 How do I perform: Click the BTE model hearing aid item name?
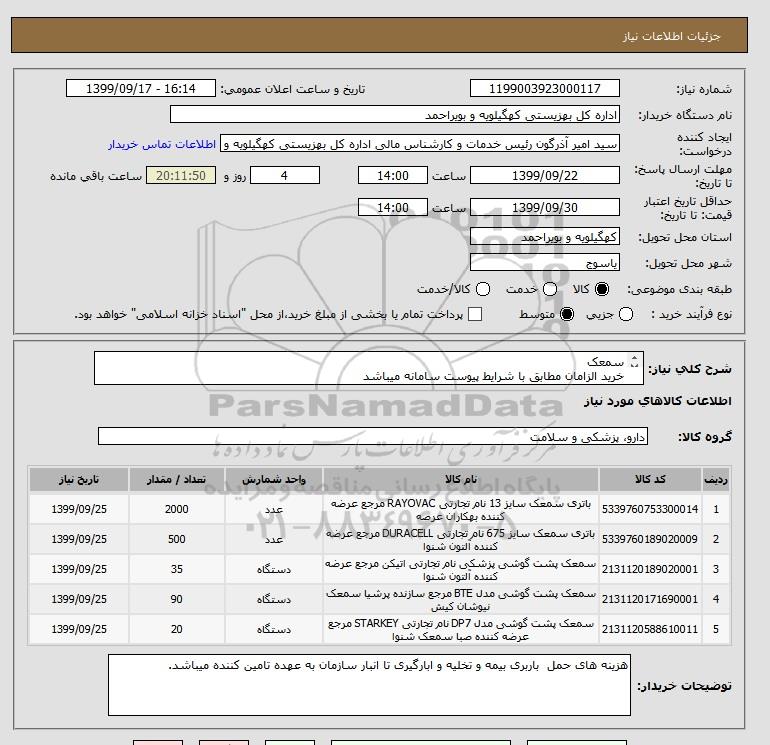(461, 600)
